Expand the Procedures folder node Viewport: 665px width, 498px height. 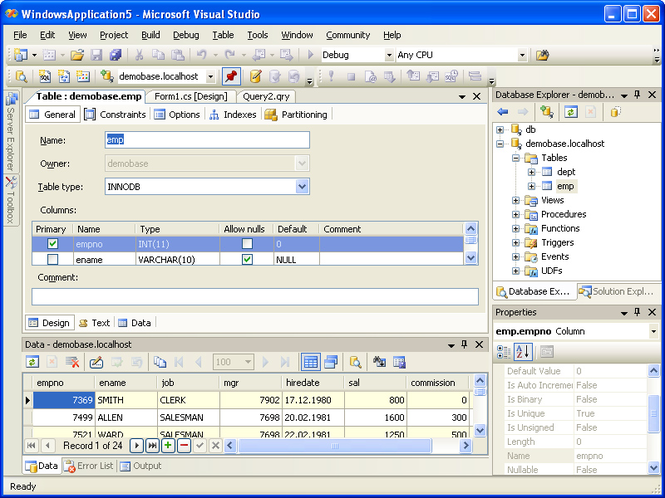pos(516,215)
